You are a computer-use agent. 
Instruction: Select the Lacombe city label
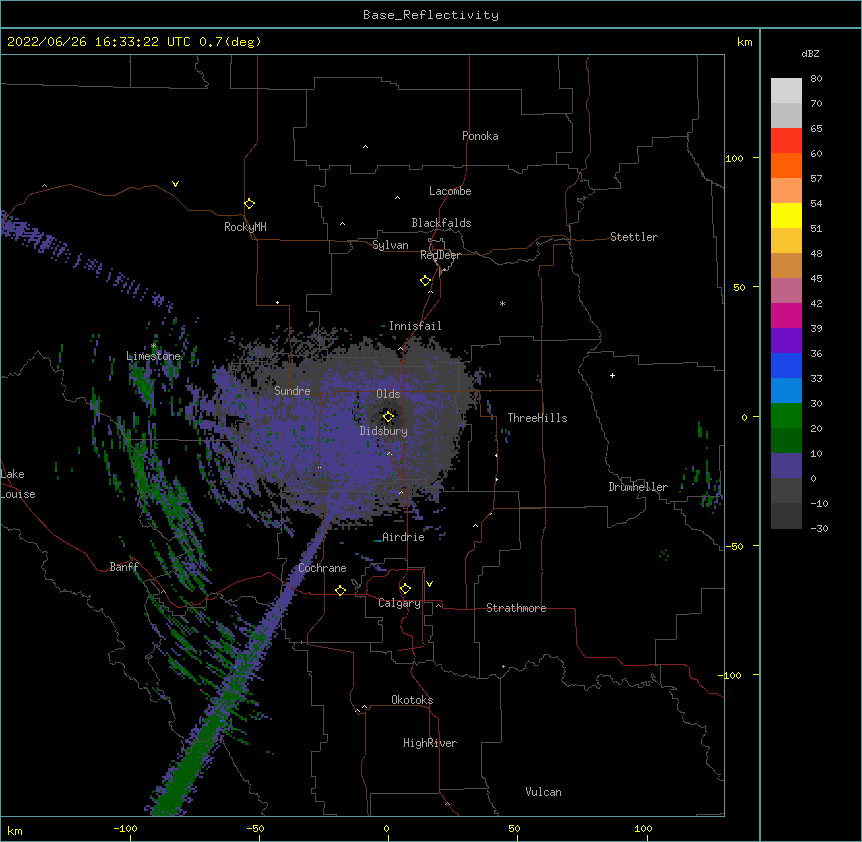pos(450,191)
